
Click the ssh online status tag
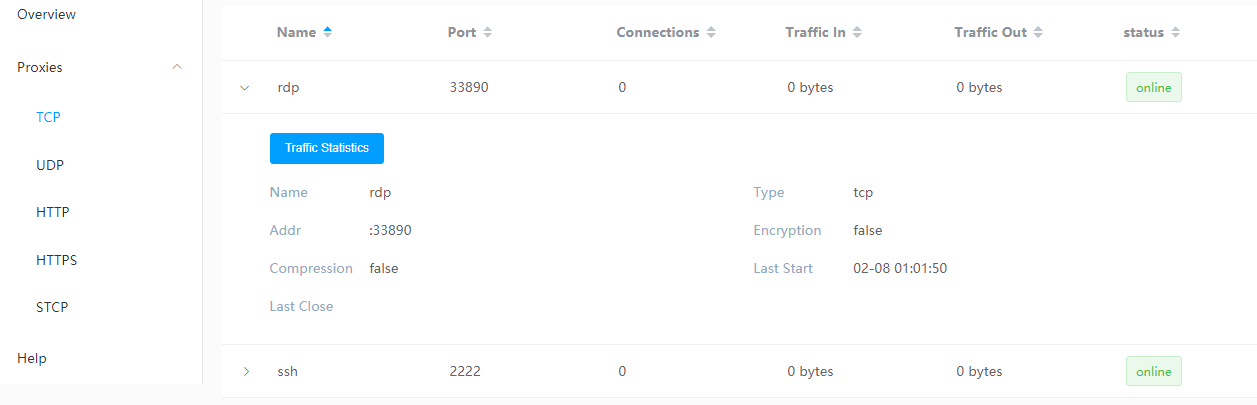[1153, 372]
